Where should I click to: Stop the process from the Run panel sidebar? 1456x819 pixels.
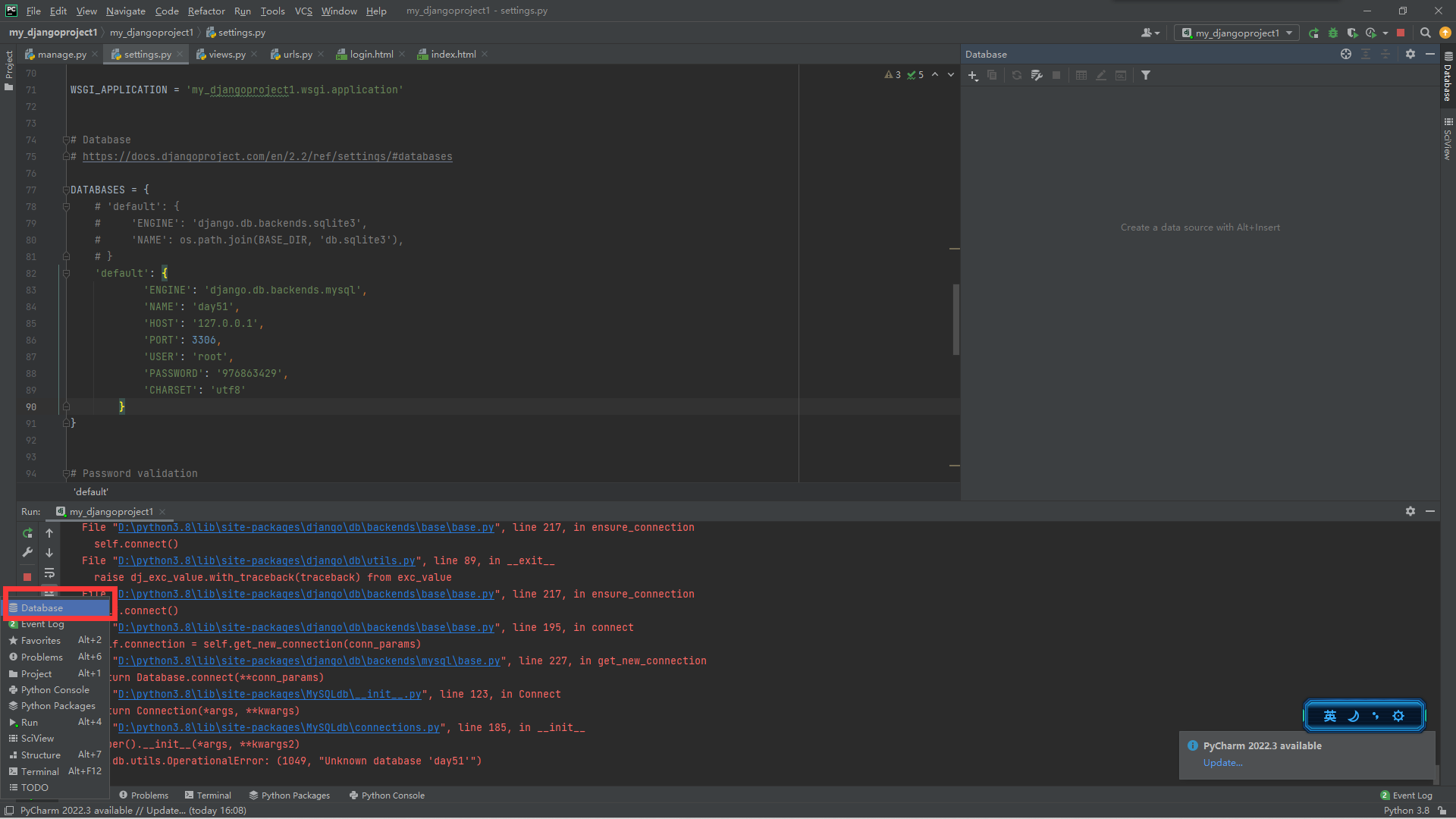point(27,577)
